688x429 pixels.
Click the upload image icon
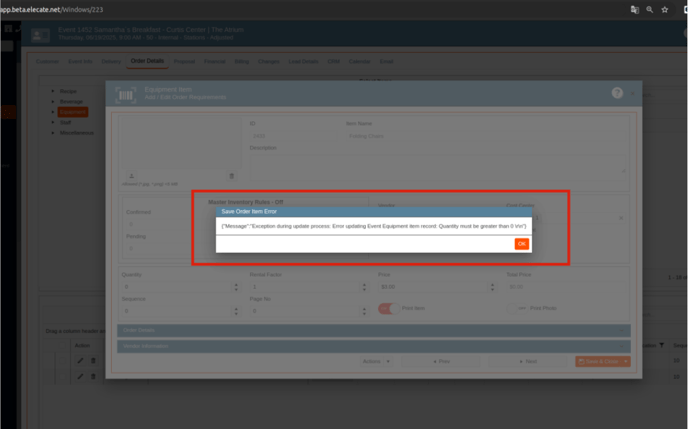click(x=129, y=176)
